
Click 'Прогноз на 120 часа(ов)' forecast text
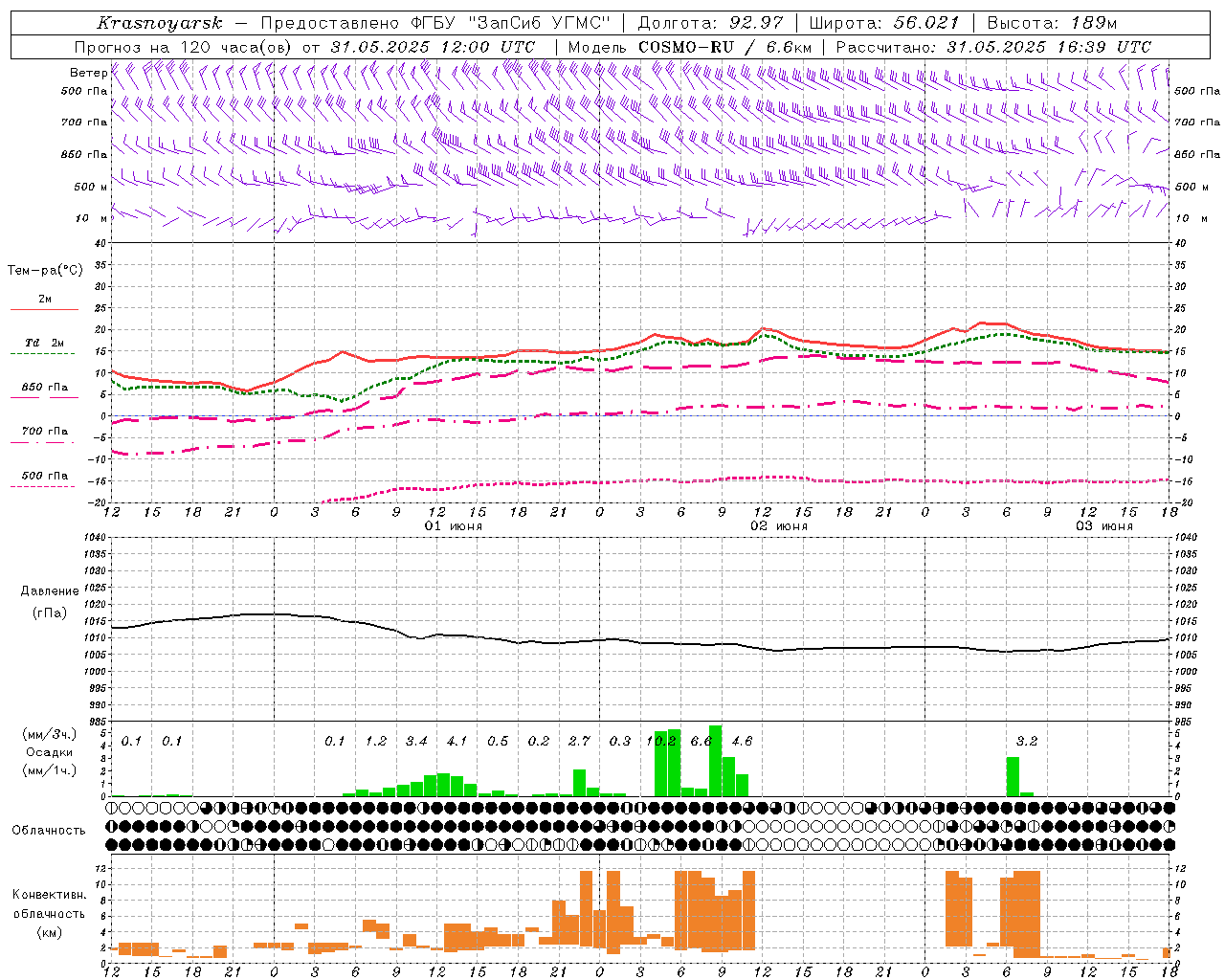pos(184,47)
